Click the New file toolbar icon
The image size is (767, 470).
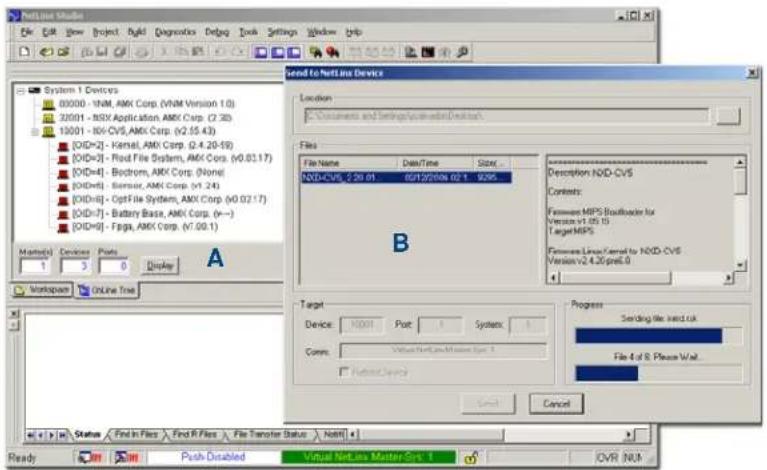(x=24, y=52)
